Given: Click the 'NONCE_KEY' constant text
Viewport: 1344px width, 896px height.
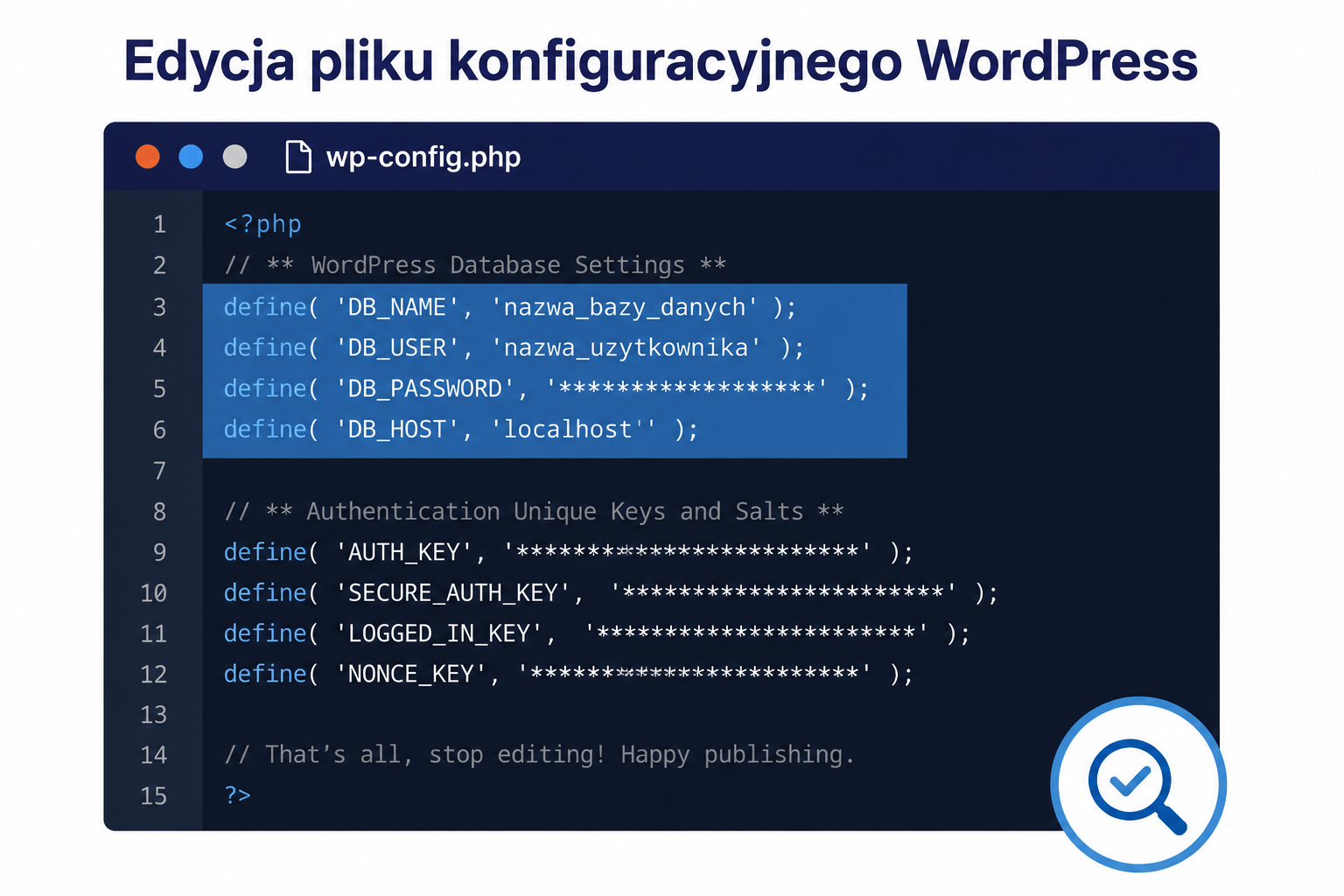Looking at the screenshot, I should coord(411,674).
